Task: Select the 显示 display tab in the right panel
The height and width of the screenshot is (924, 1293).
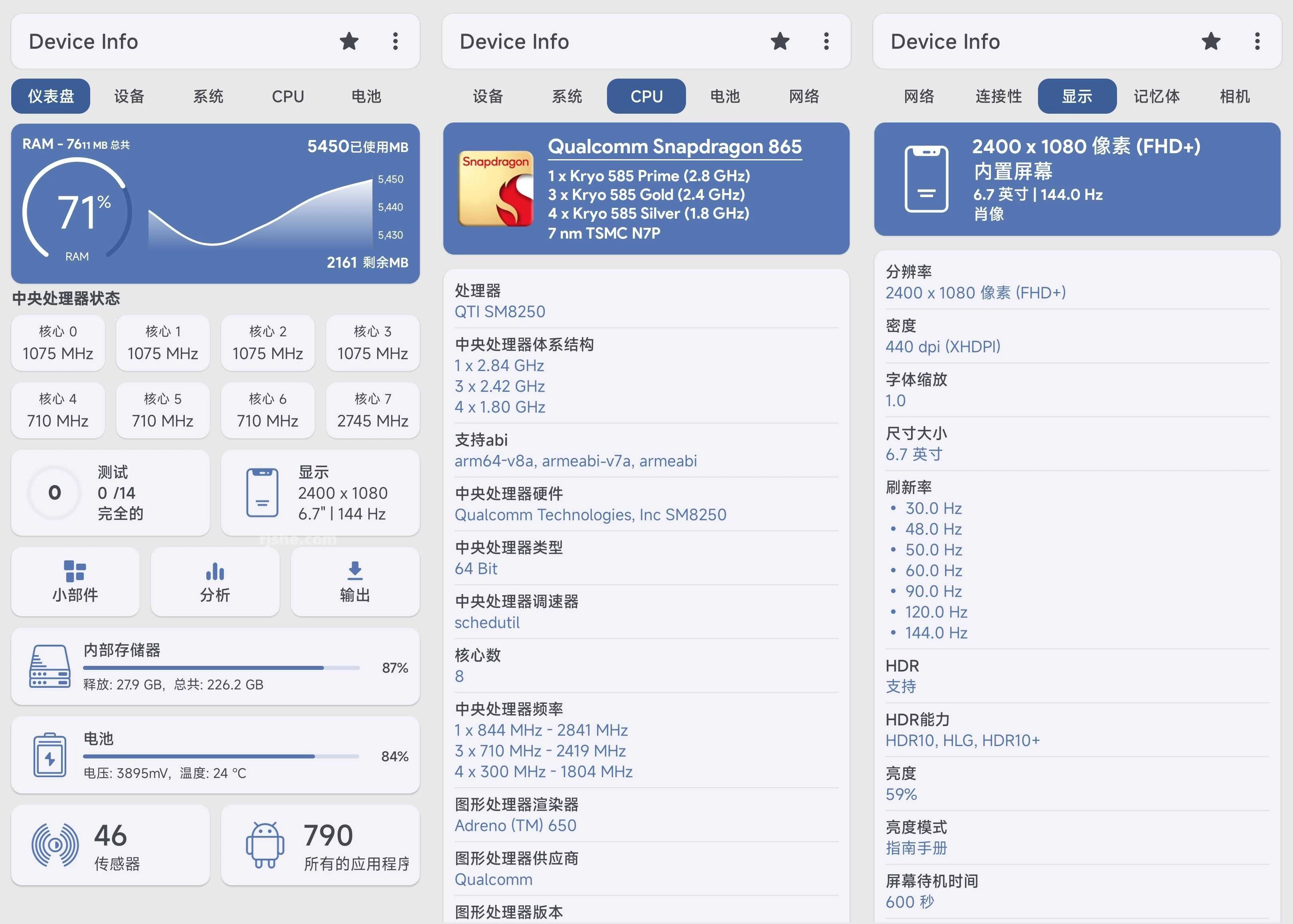Action: [1077, 96]
